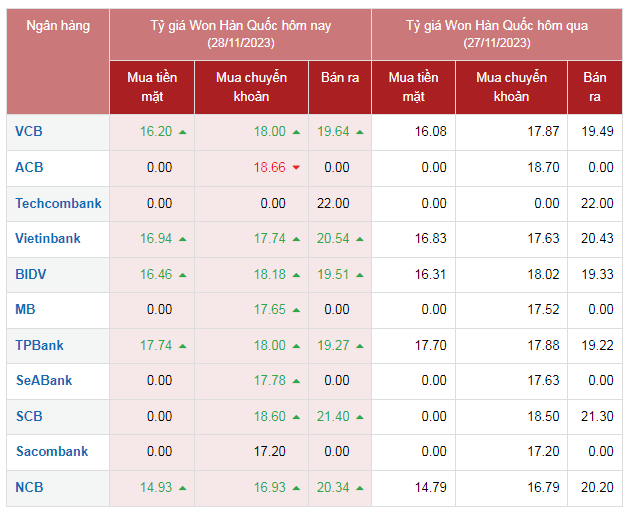Image resolution: width=637 pixels, height=509 pixels.
Task: Open the Techcombank link
Action: 58,203
